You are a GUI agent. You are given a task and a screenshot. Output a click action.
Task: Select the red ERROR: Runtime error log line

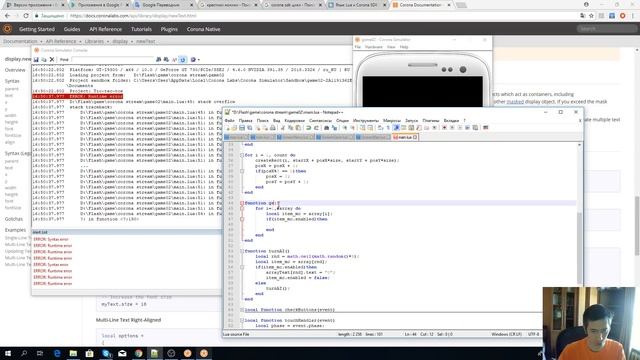pos(78,96)
